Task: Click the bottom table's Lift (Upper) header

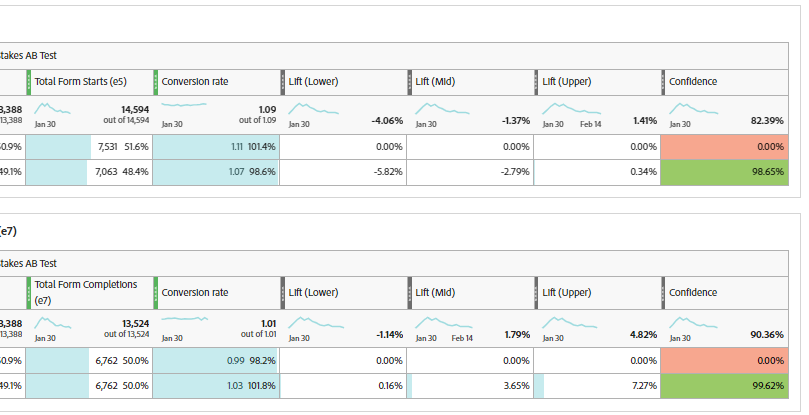Action: click(567, 292)
